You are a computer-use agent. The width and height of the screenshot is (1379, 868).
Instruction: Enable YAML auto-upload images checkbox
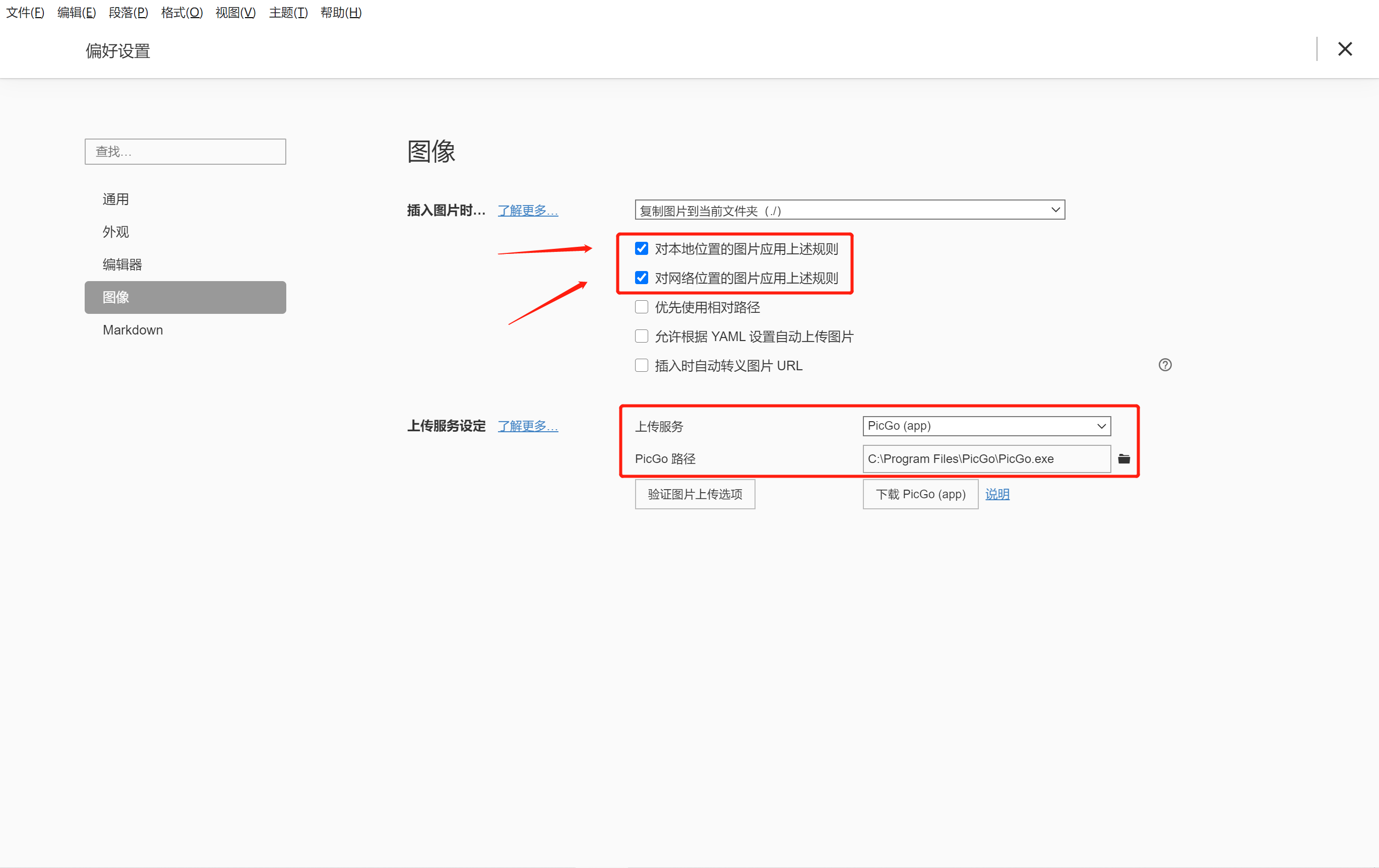click(642, 336)
